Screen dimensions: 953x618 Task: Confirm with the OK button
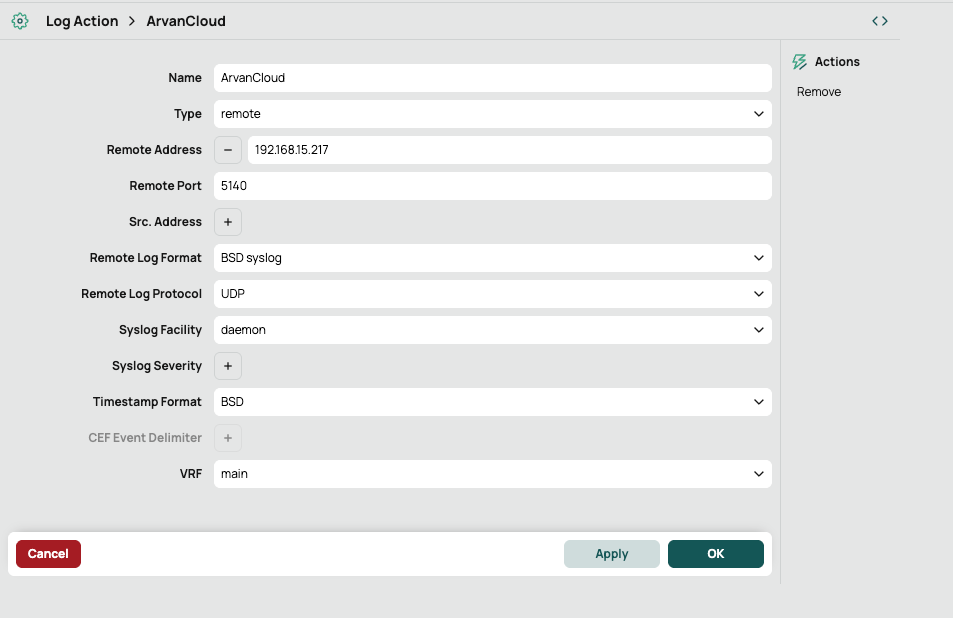715,554
